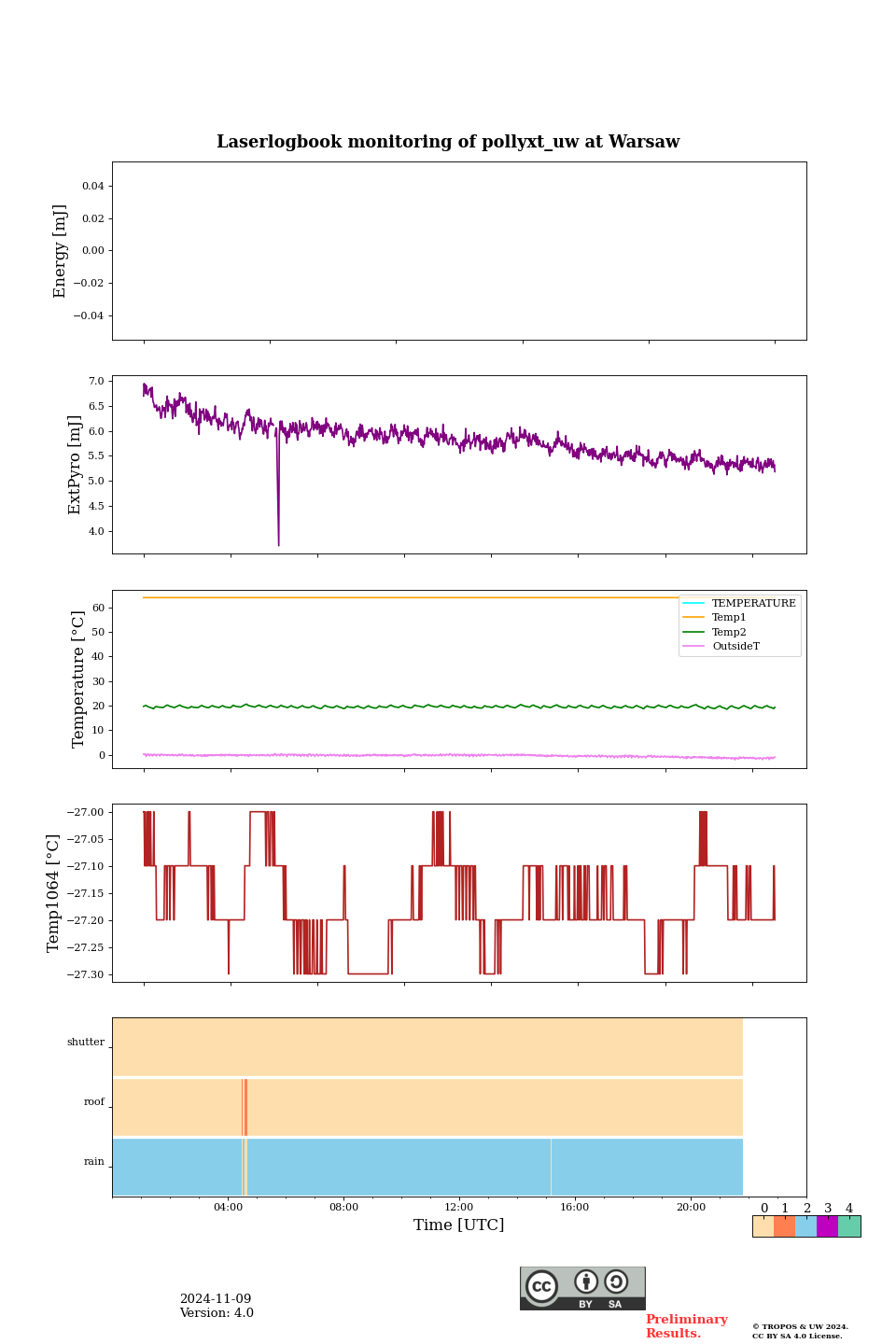The image size is (896, 1344).
Task: Click the '© TROPOS & UW 2024.' copyright text
Action: coord(800,1327)
